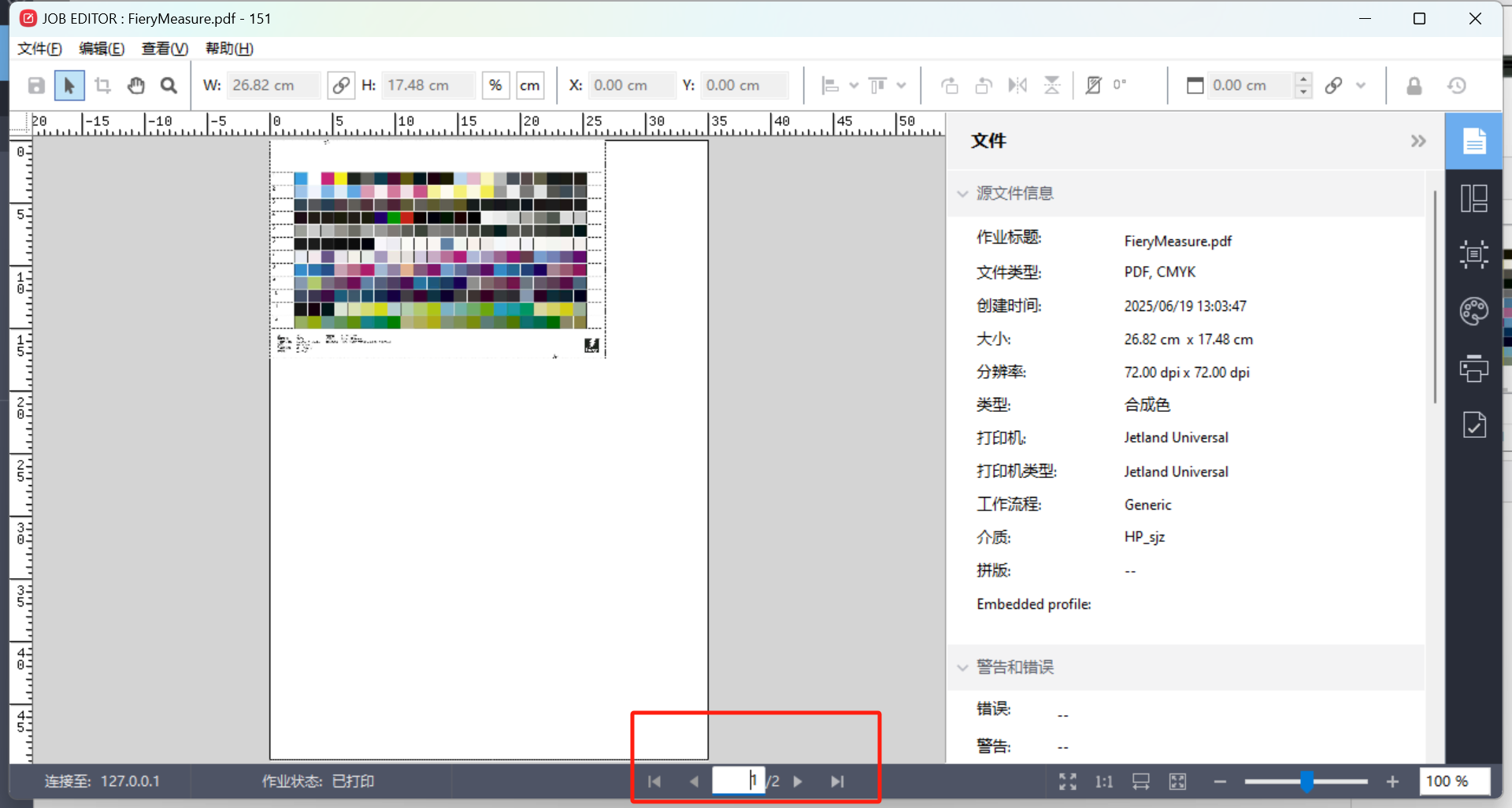Open dropdown next to margin link icon
The image size is (1512, 808).
coord(1361,85)
